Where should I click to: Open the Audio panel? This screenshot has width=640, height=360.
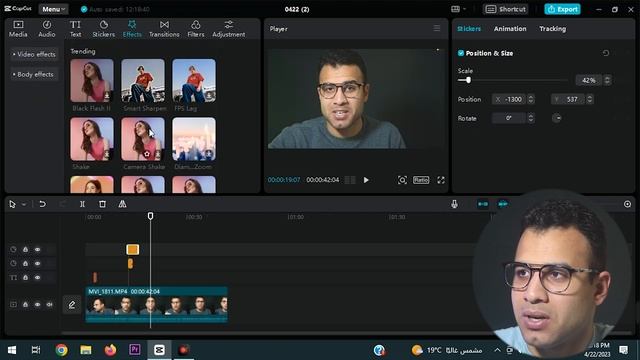[x=47, y=29]
